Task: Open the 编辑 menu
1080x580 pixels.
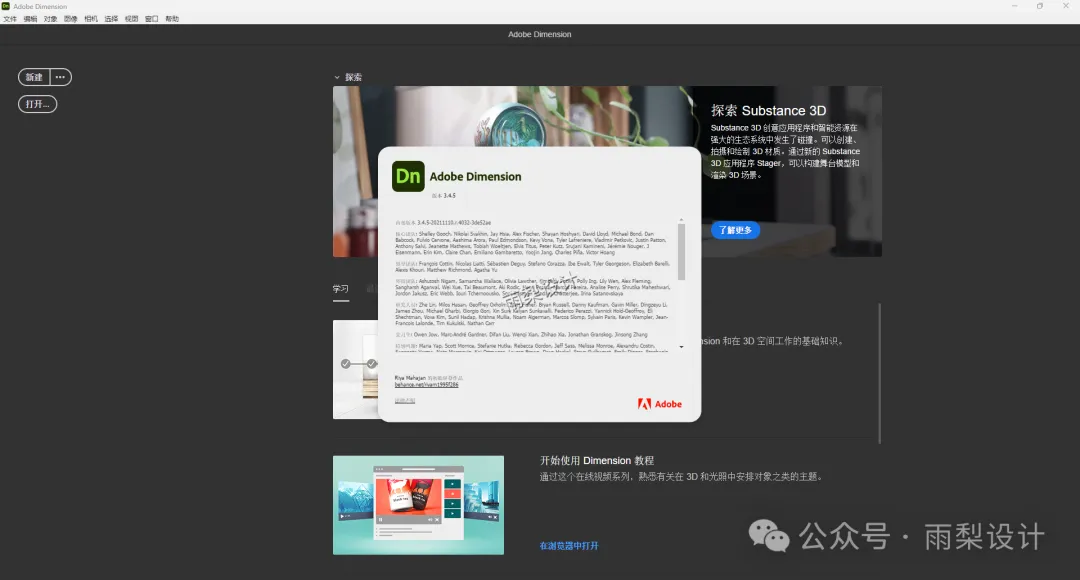Action: pyautogui.click(x=30, y=19)
